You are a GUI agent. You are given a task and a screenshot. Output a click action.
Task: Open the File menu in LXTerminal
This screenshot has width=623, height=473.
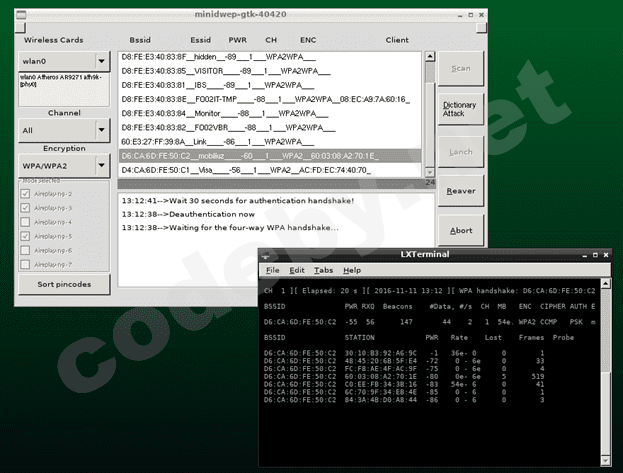click(x=272, y=270)
